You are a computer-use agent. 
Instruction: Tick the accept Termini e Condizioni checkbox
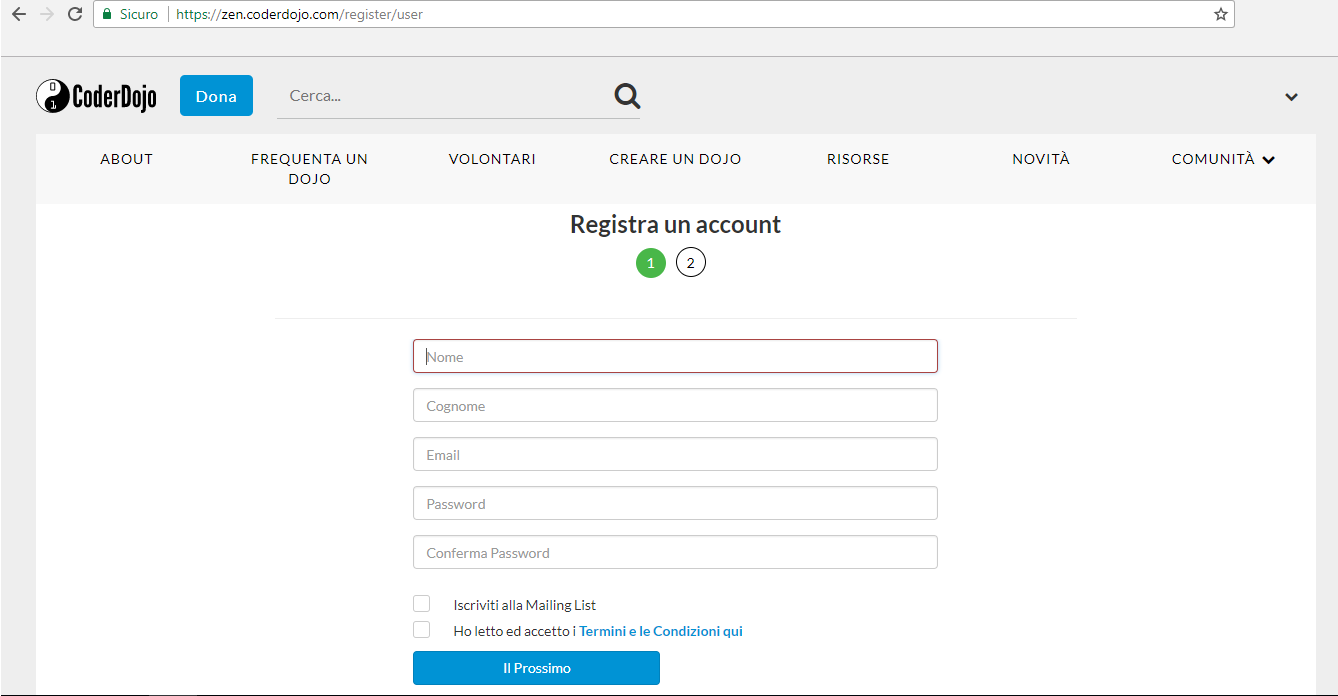coord(422,630)
